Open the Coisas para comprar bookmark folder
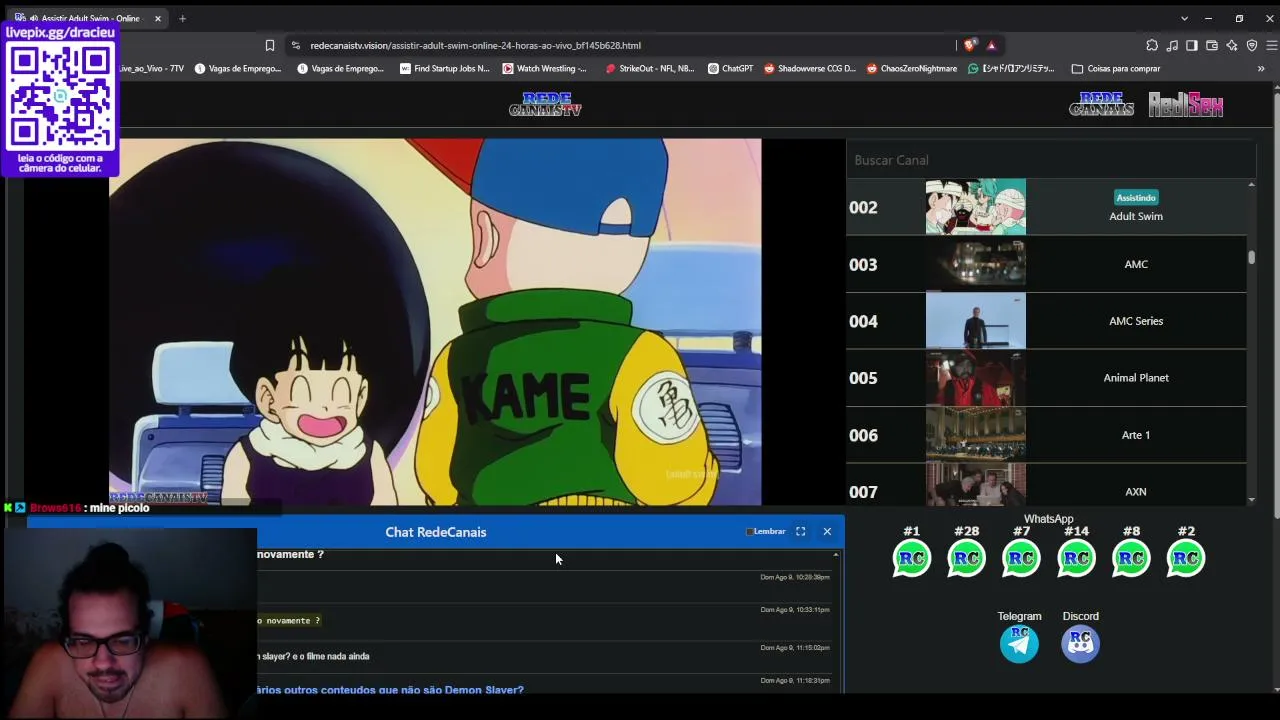The height and width of the screenshot is (720, 1280). [1116, 69]
